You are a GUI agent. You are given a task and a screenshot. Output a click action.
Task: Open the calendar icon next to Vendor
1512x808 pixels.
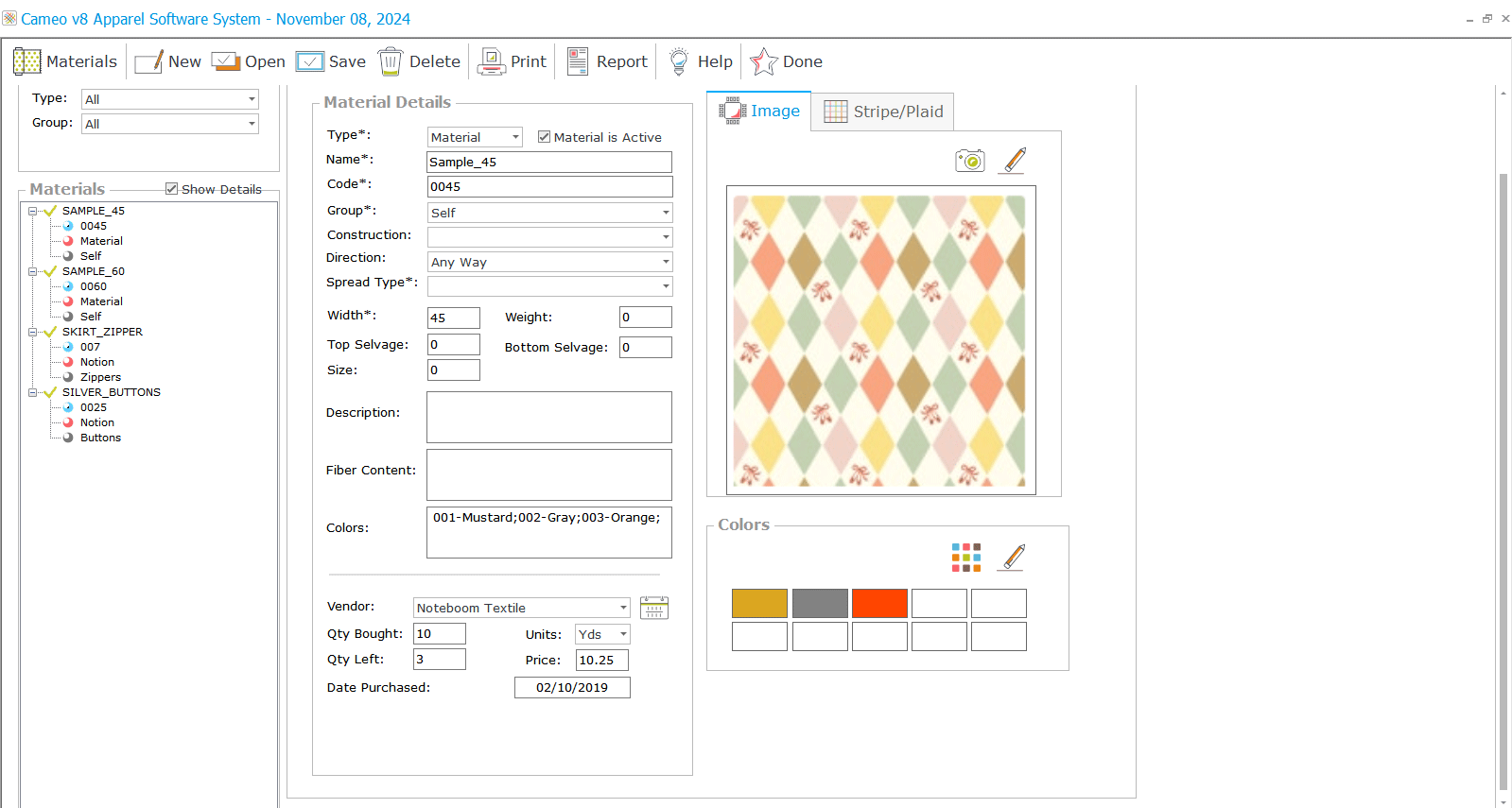[x=654, y=608]
